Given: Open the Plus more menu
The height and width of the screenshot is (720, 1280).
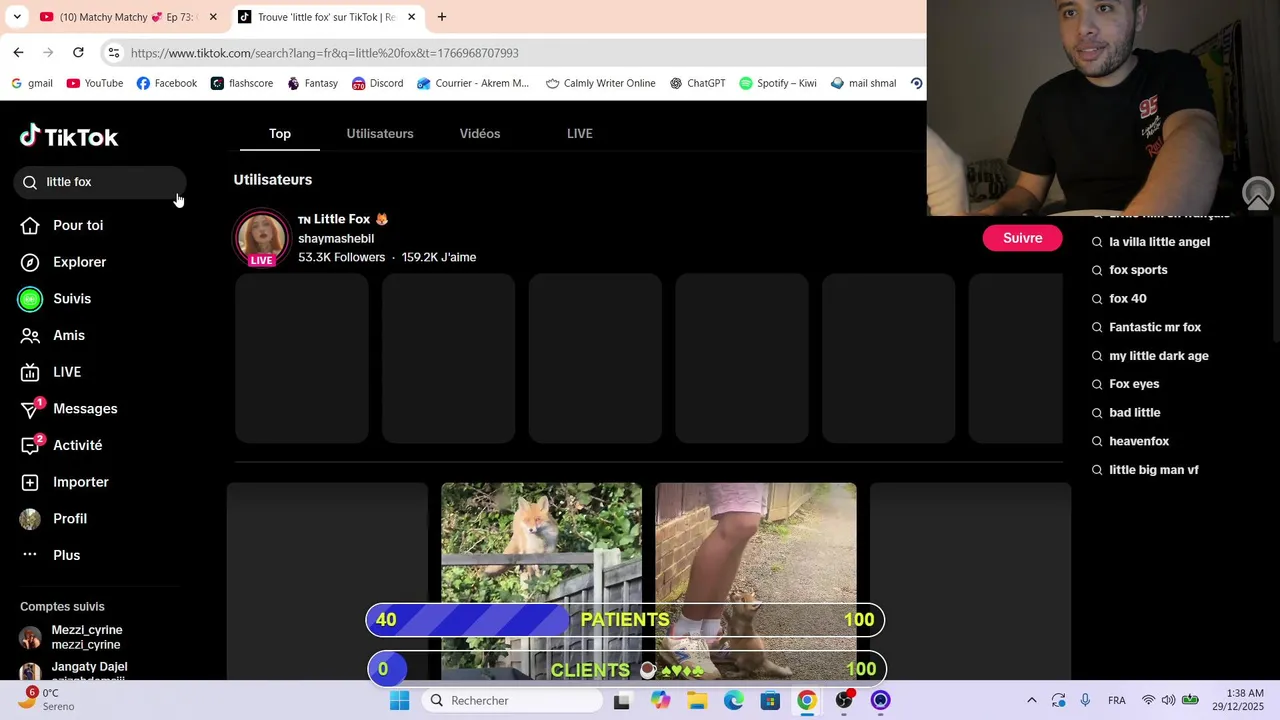Looking at the screenshot, I should pos(50,555).
